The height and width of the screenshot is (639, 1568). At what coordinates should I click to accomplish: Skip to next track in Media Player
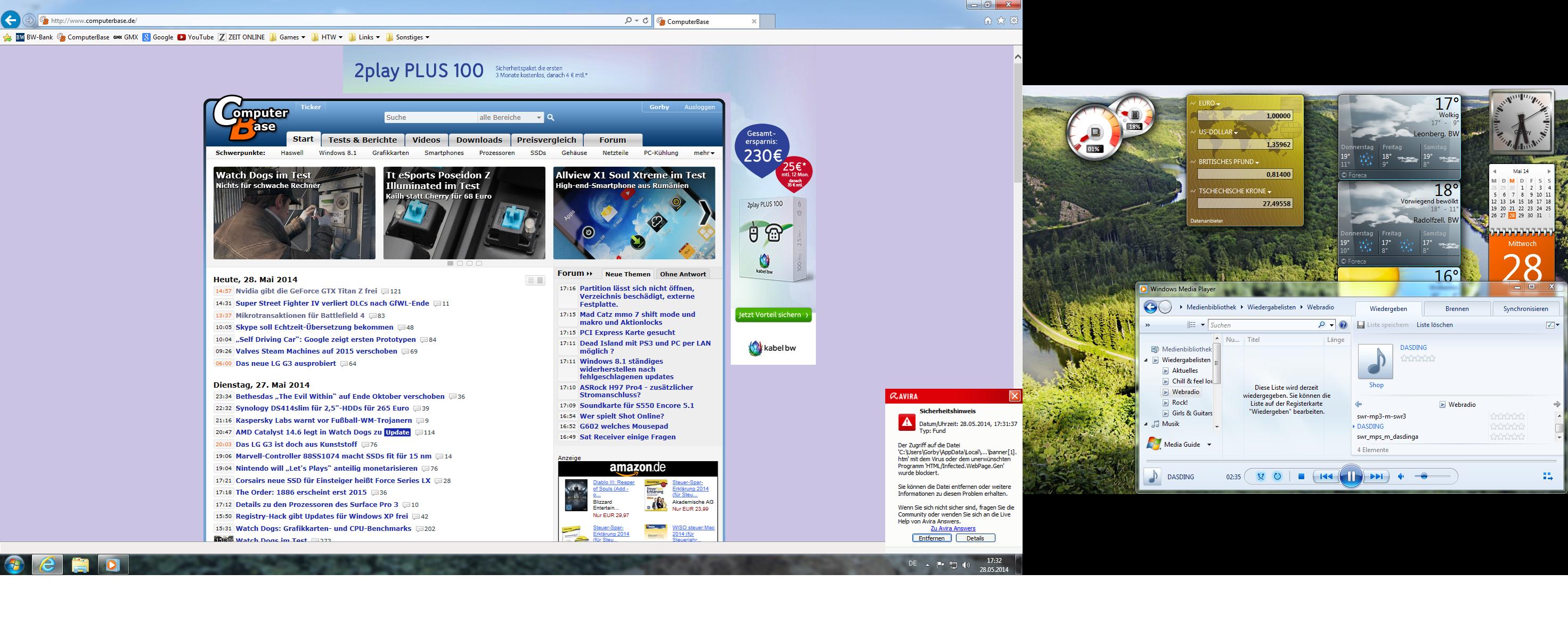point(1377,477)
